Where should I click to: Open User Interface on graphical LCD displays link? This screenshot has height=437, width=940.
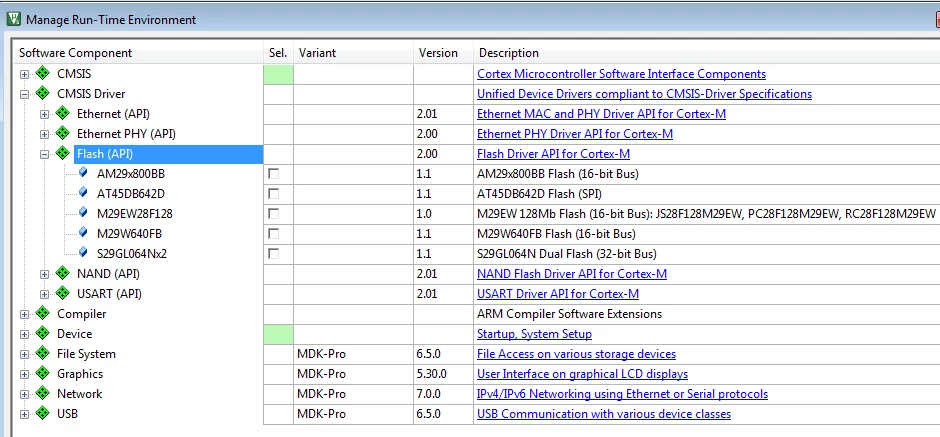click(x=582, y=373)
